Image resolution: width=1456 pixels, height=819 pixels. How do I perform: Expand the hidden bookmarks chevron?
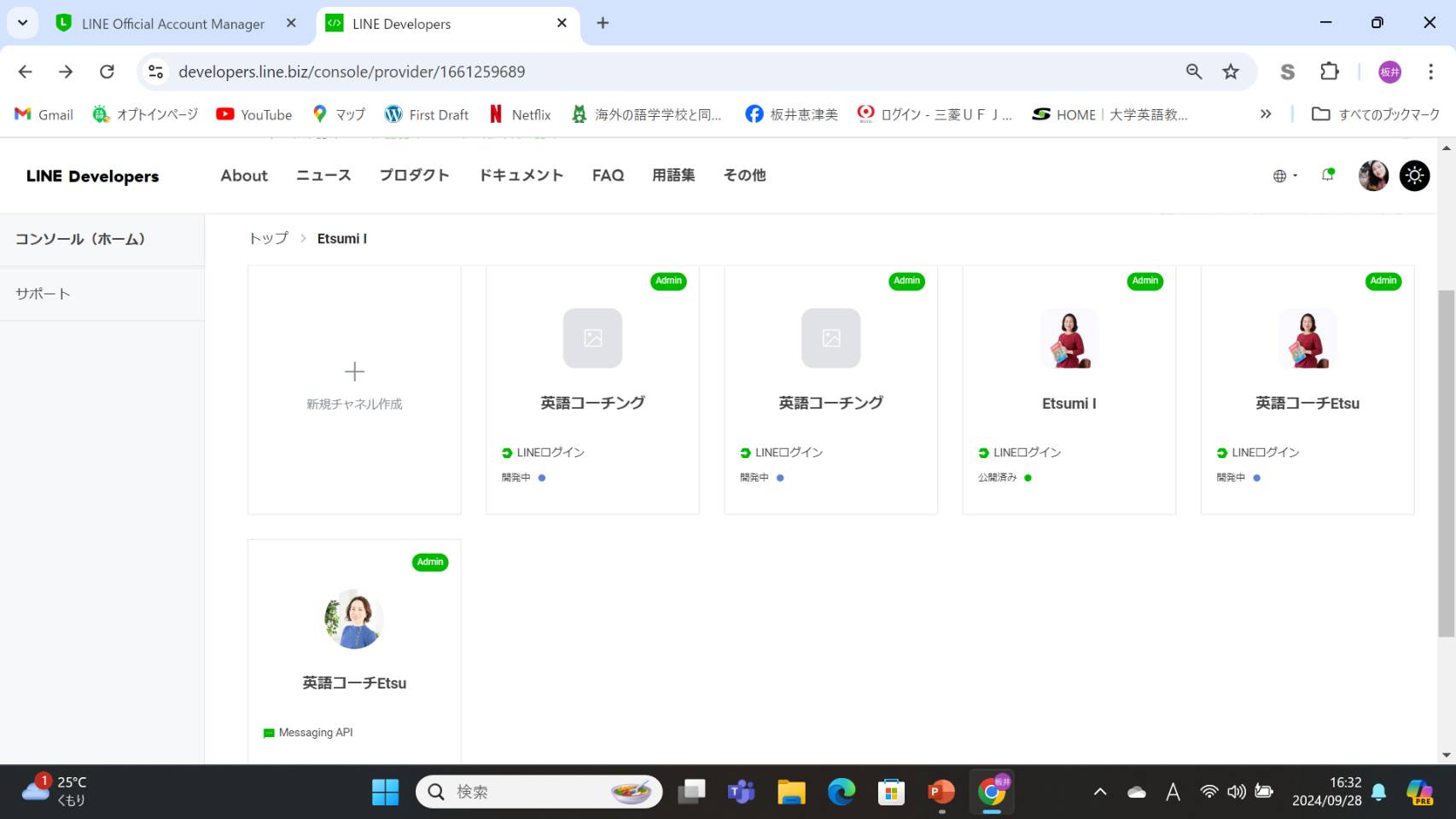click(x=1266, y=113)
